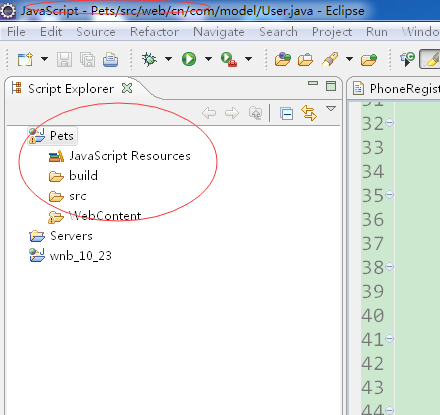Image resolution: width=440 pixels, height=415 pixels.
Task: Click the green Run button
Action: pyautogui.click(x=189, y=59)
